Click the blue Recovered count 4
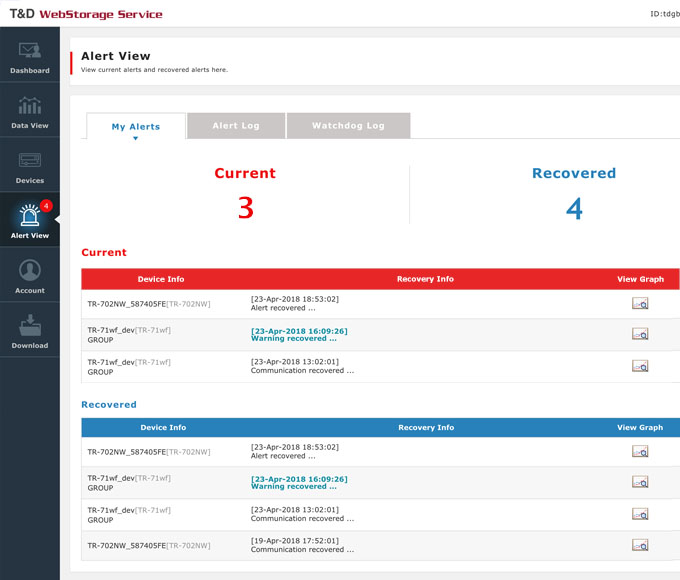Viewport: 680px width, 580px height. tap(574, 207)
